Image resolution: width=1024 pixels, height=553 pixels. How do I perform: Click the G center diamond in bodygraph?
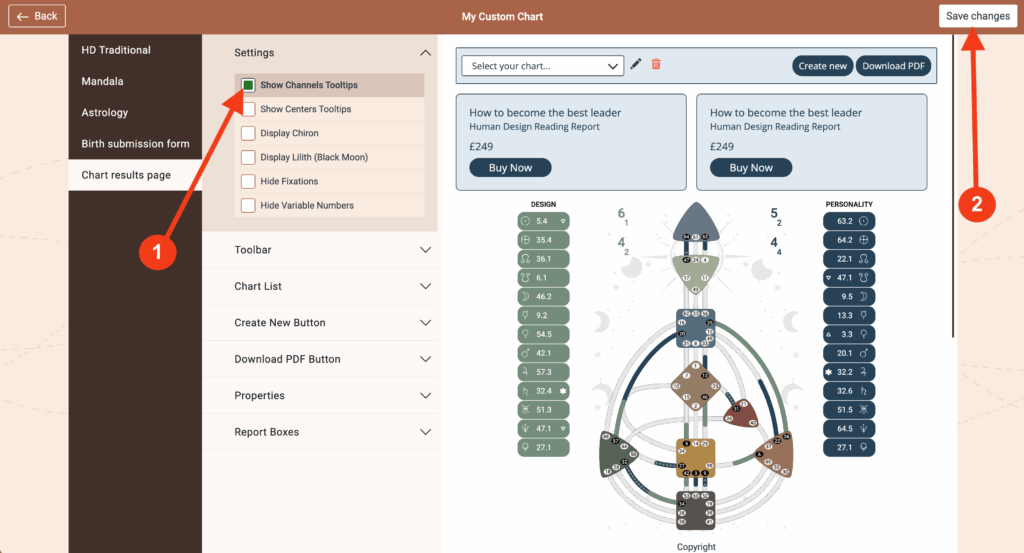(696, 386)
